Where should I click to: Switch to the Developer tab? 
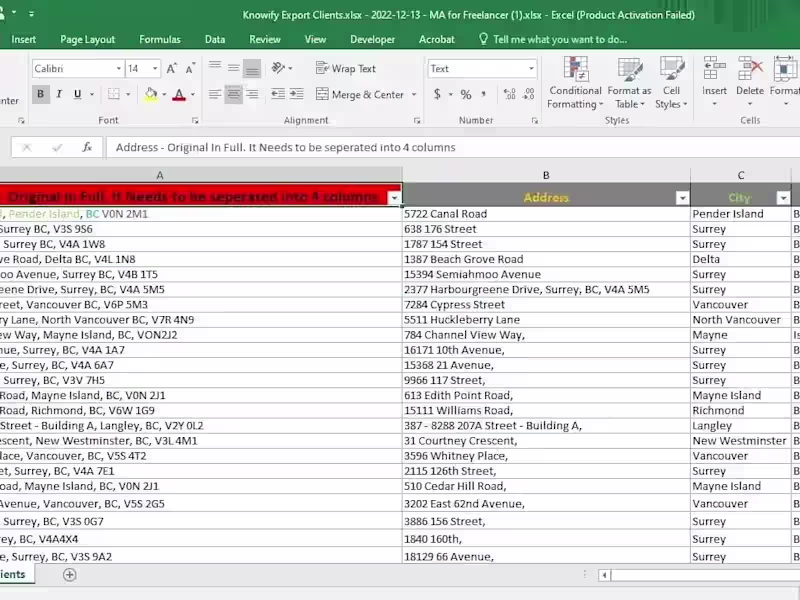(372, 39)
